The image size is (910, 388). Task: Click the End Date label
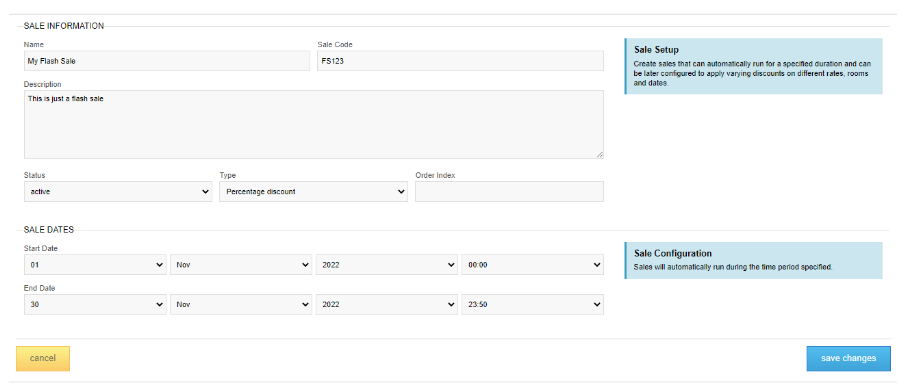click(x=39, y=288)
